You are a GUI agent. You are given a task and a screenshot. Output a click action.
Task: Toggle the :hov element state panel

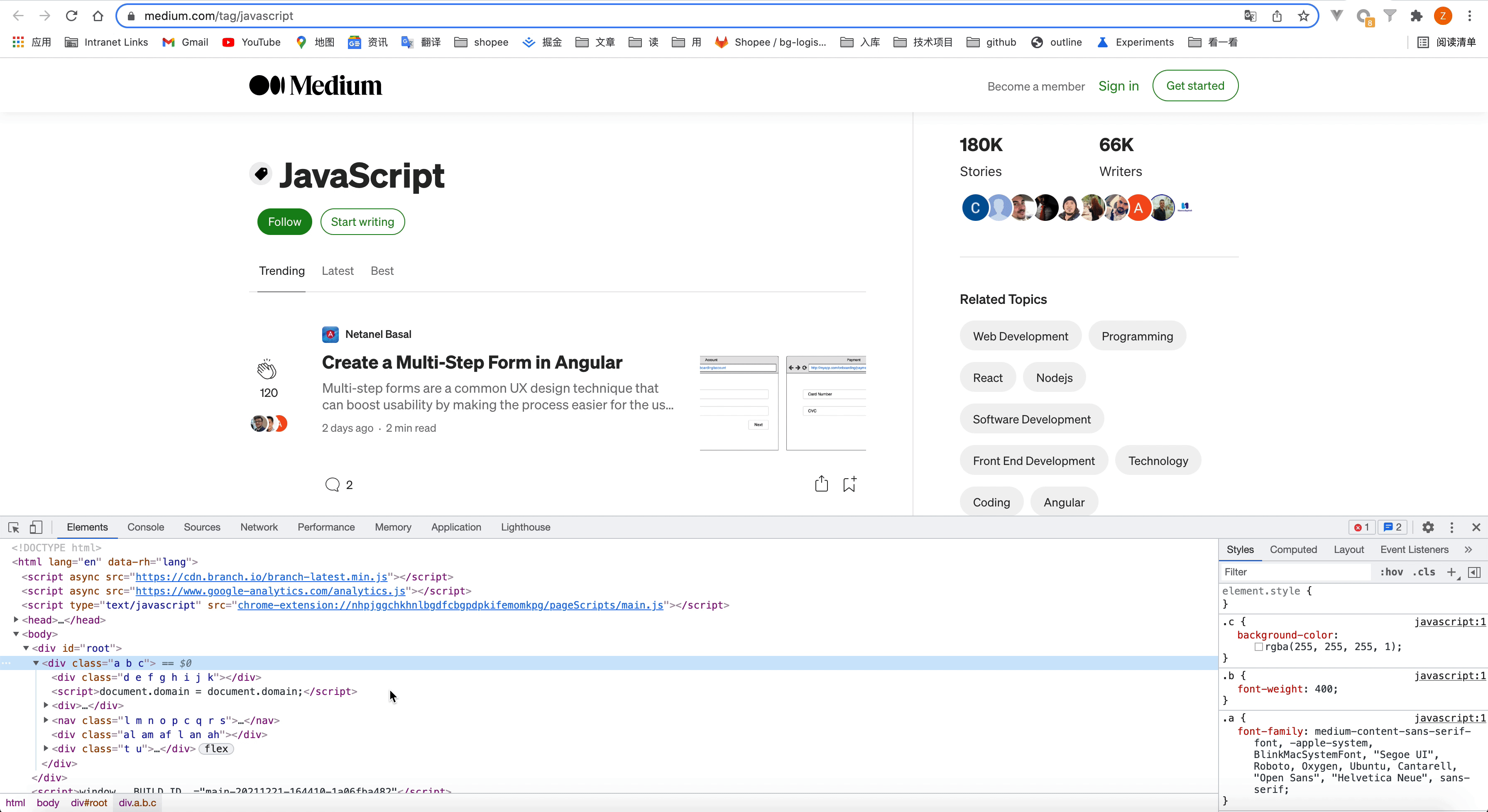pyautogui.click(x=1391, y=572)
